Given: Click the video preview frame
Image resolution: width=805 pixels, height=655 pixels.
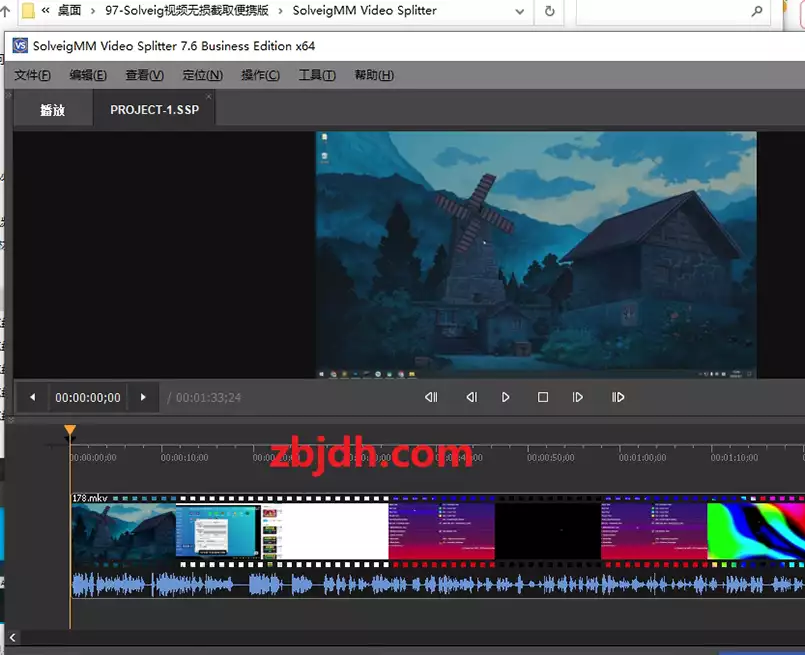Looking at the screenshot, I should (536, 255).
